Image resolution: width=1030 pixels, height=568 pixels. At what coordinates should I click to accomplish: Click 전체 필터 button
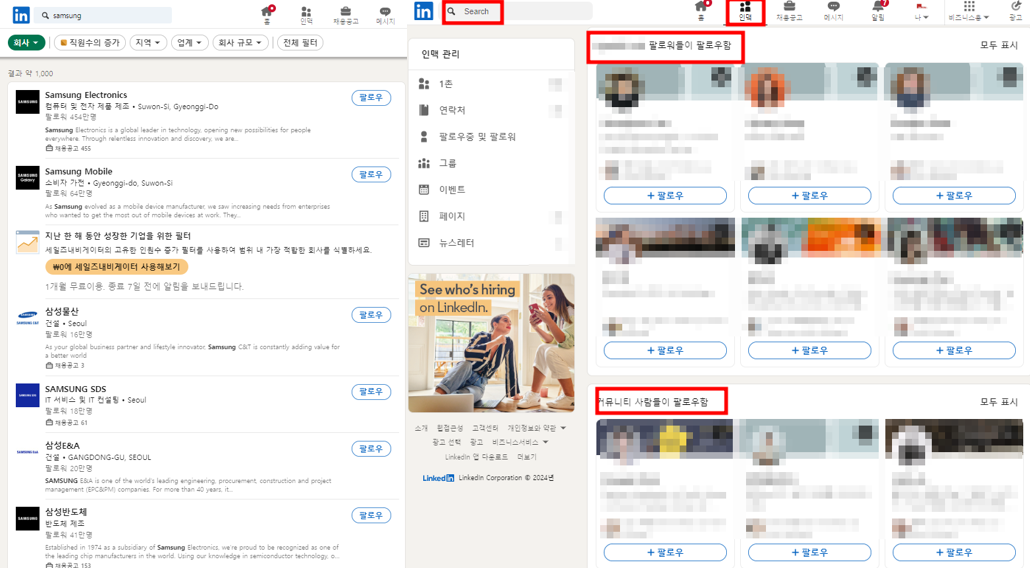tap(300, 43)
